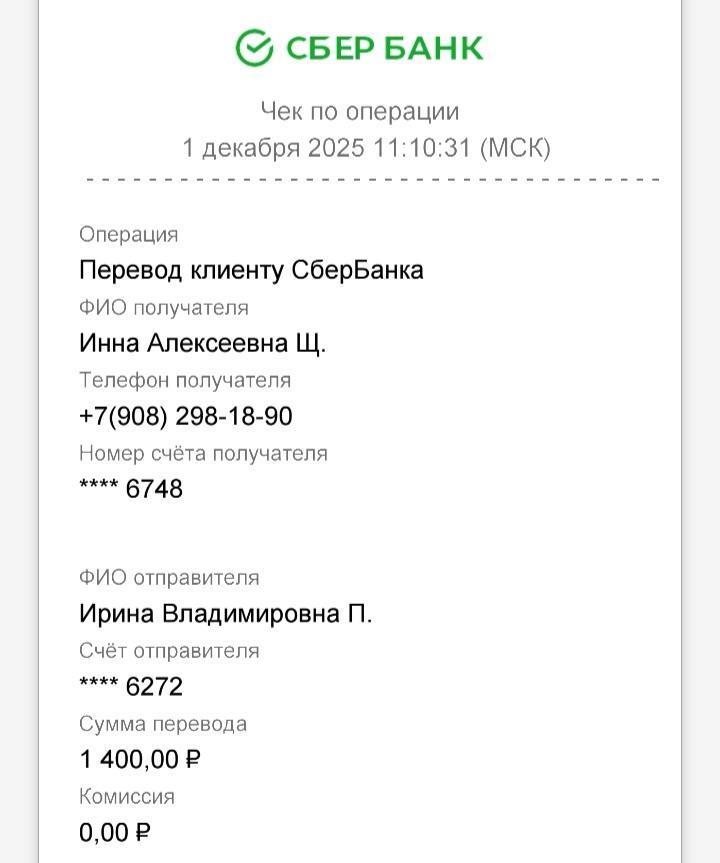Viewport: 720px width, 863px height.
Task: Click the "Чек по операции" title
Action: point(360,111)
